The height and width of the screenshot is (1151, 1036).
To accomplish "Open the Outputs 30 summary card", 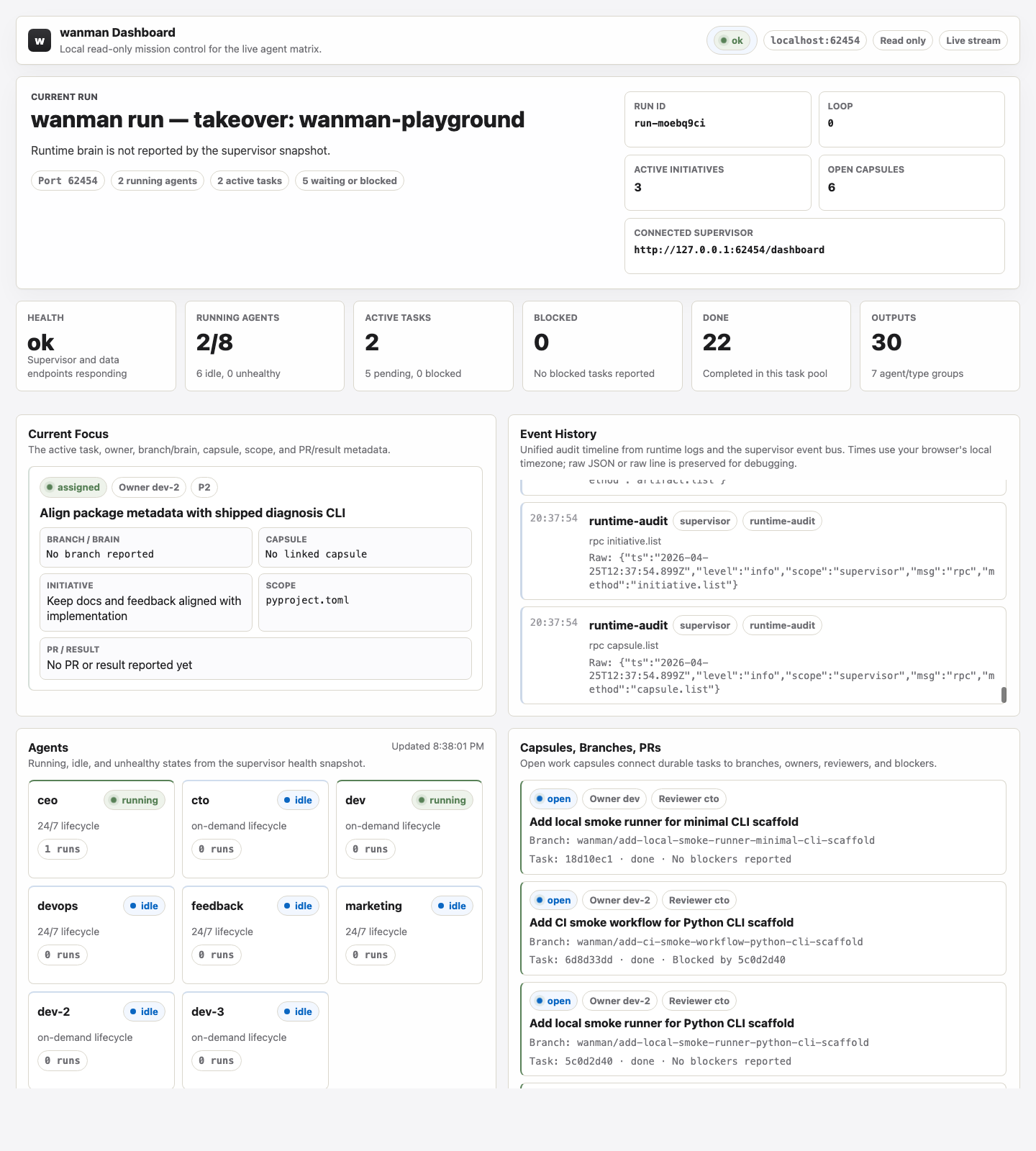I will 940,346.
